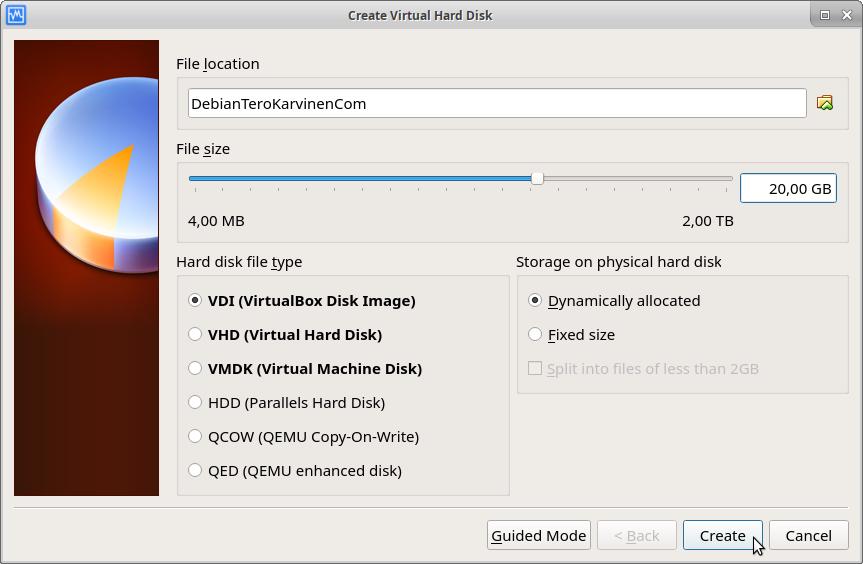Select VMDK (Virtual Machine Disk) format
The height and width of the screenshot is (564, 863).
195,369
